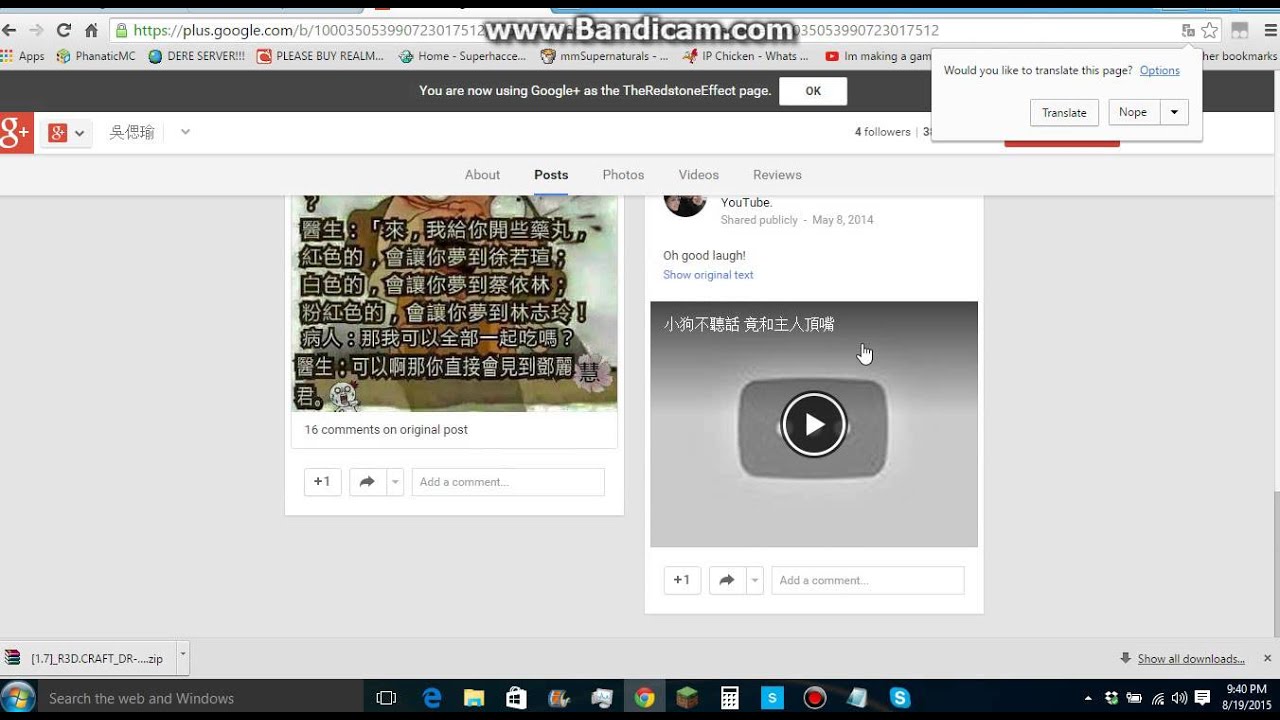The width and height of the screenshot is (1280, 720).
Task: Open share options dropdown on left post
Action: coord(395,482)
